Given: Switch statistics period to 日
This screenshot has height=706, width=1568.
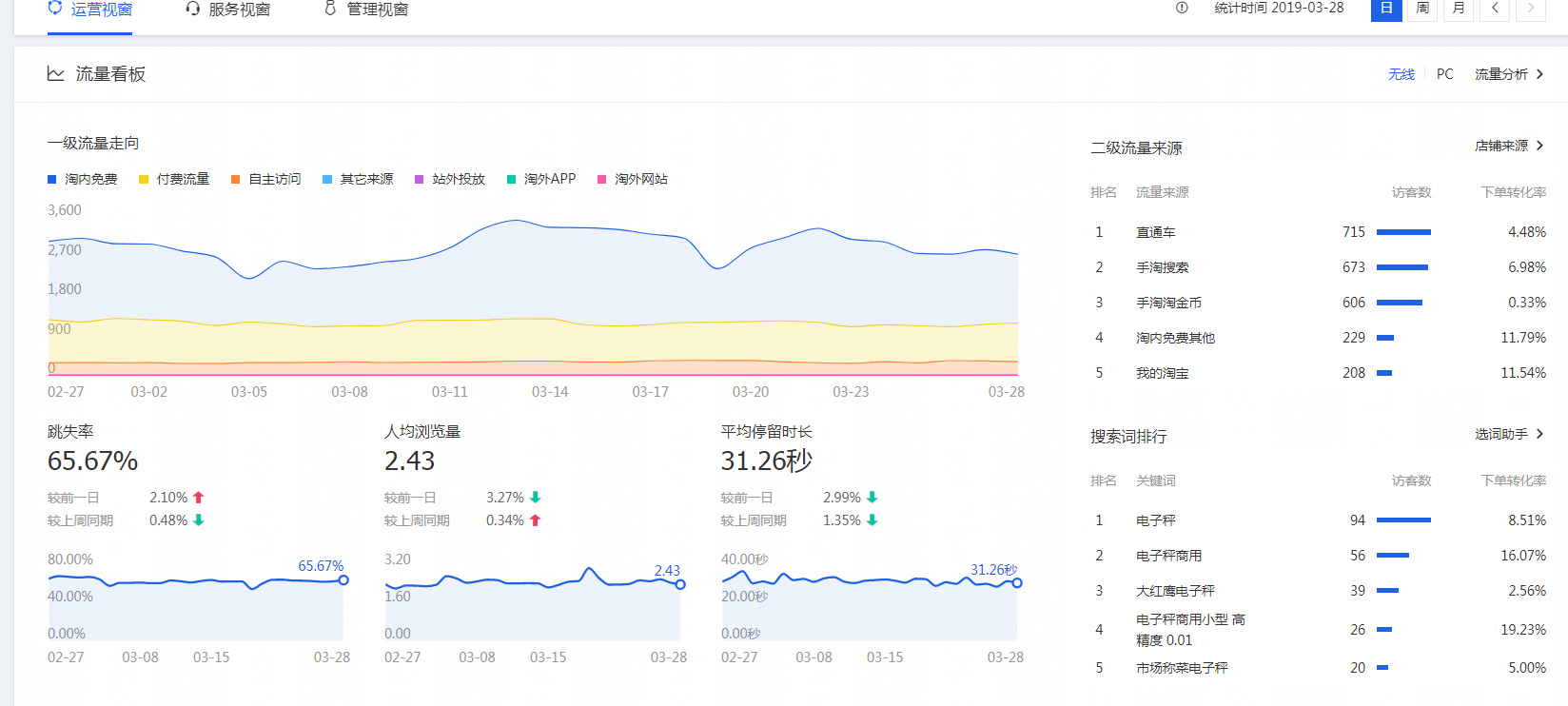Looking at the screenshot, I should pyautogui.click(x=1386, y=9).
